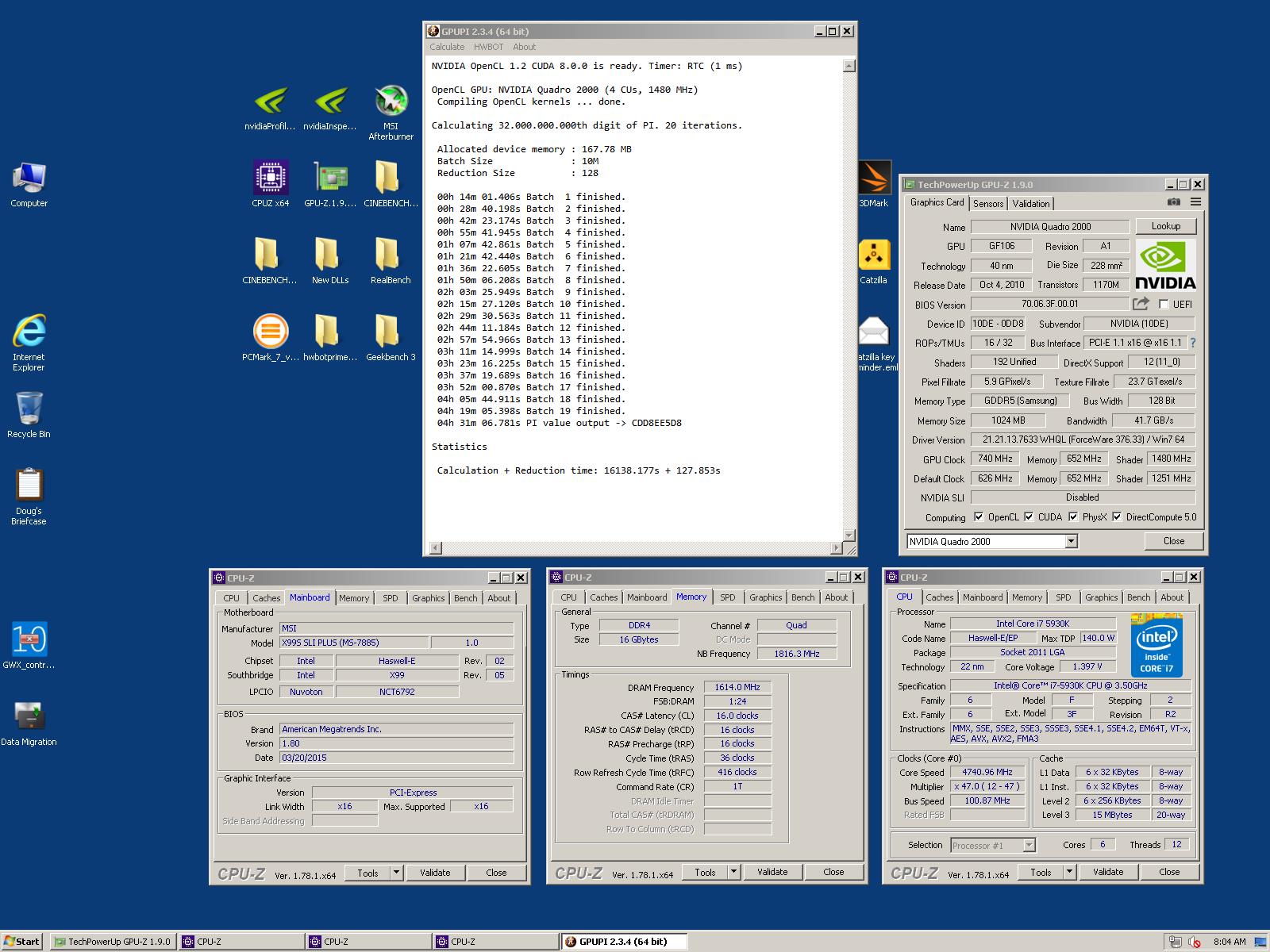Image resolution: width=1270 pixels, height=952 pixels.
Task: Toggle the OpenCL checkbox in GPU-Z
Action: coord(978,517)
